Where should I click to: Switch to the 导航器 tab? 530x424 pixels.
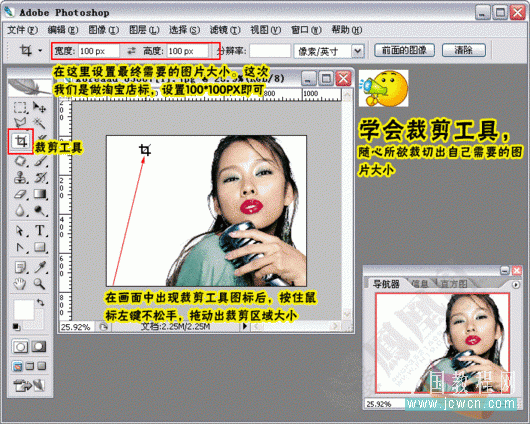coord(386,284)
